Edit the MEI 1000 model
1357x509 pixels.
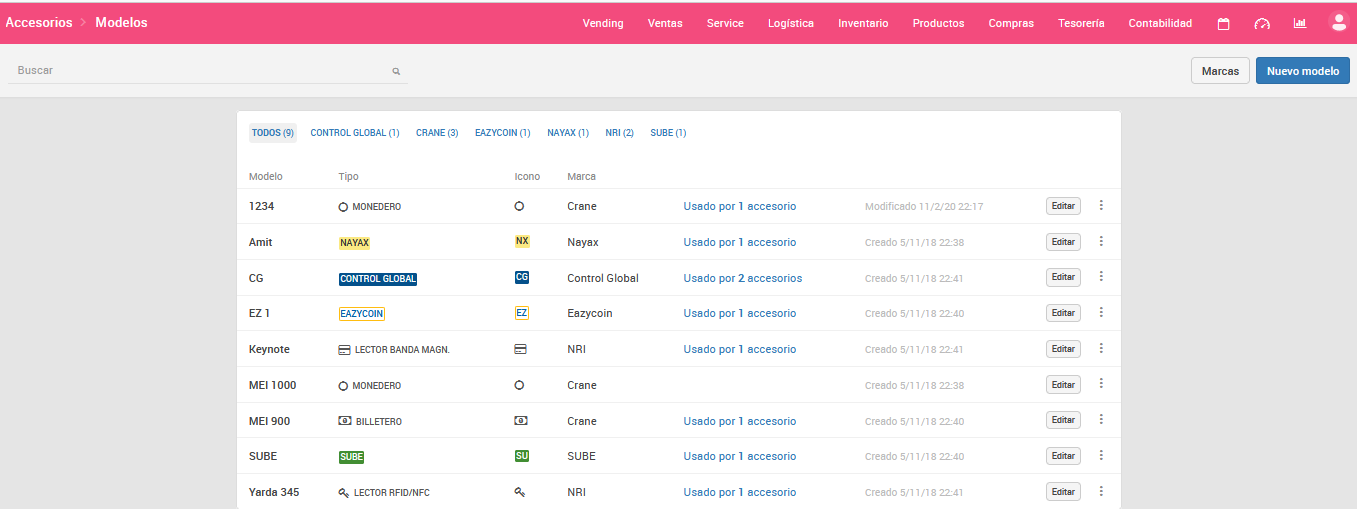click(x=1063, y=385)
